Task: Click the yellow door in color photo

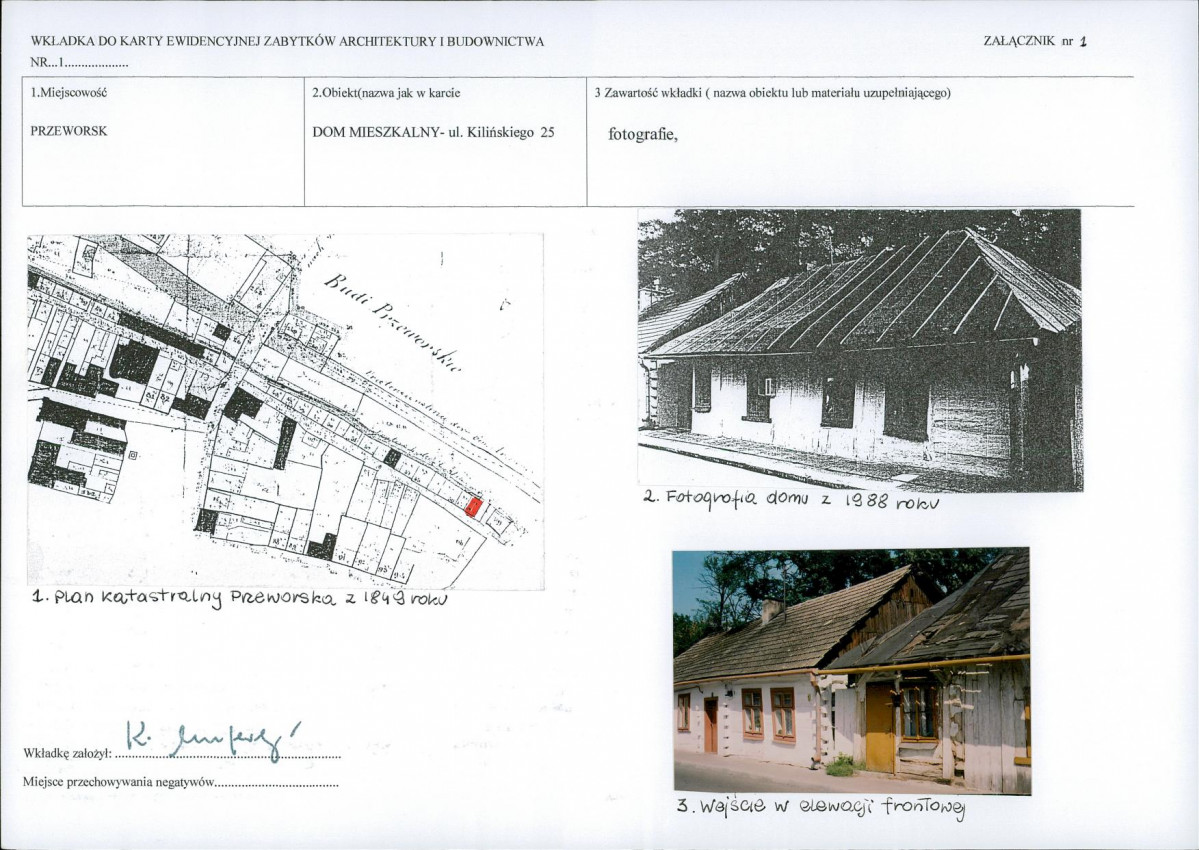Action: point(879,727)
